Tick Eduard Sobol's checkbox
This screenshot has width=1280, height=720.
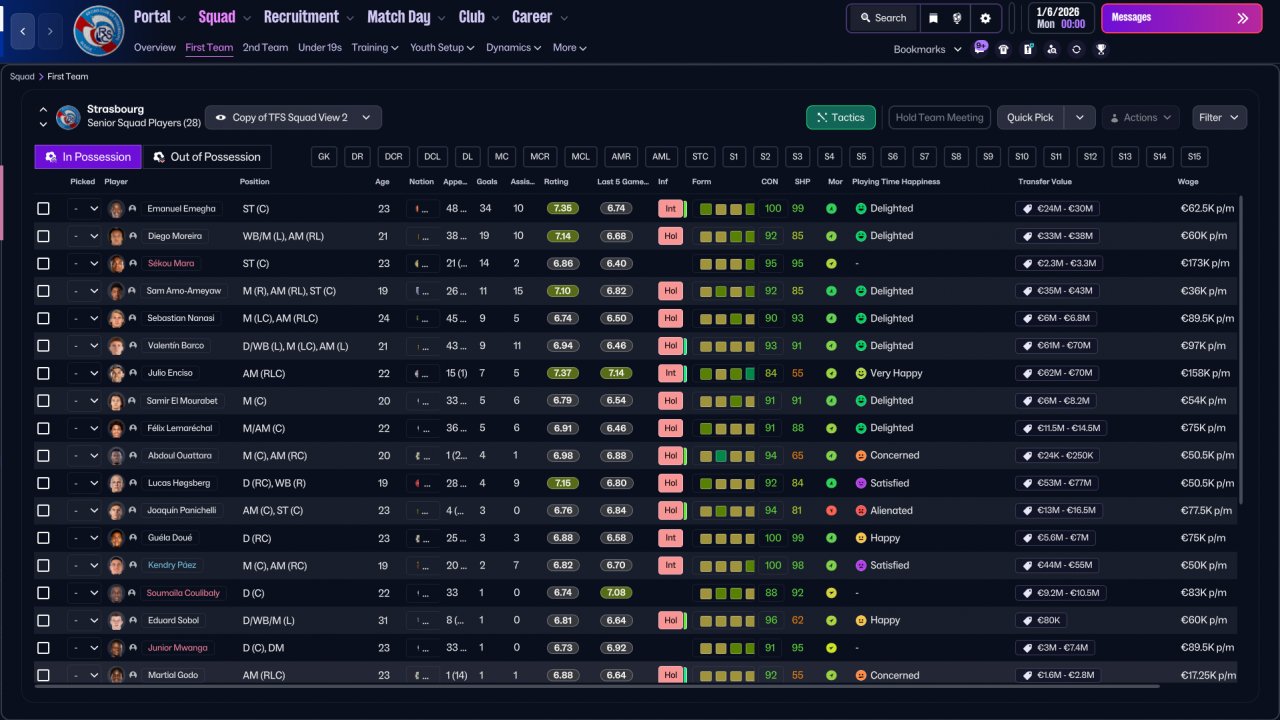pyautogui.click(x=43, y=620)
